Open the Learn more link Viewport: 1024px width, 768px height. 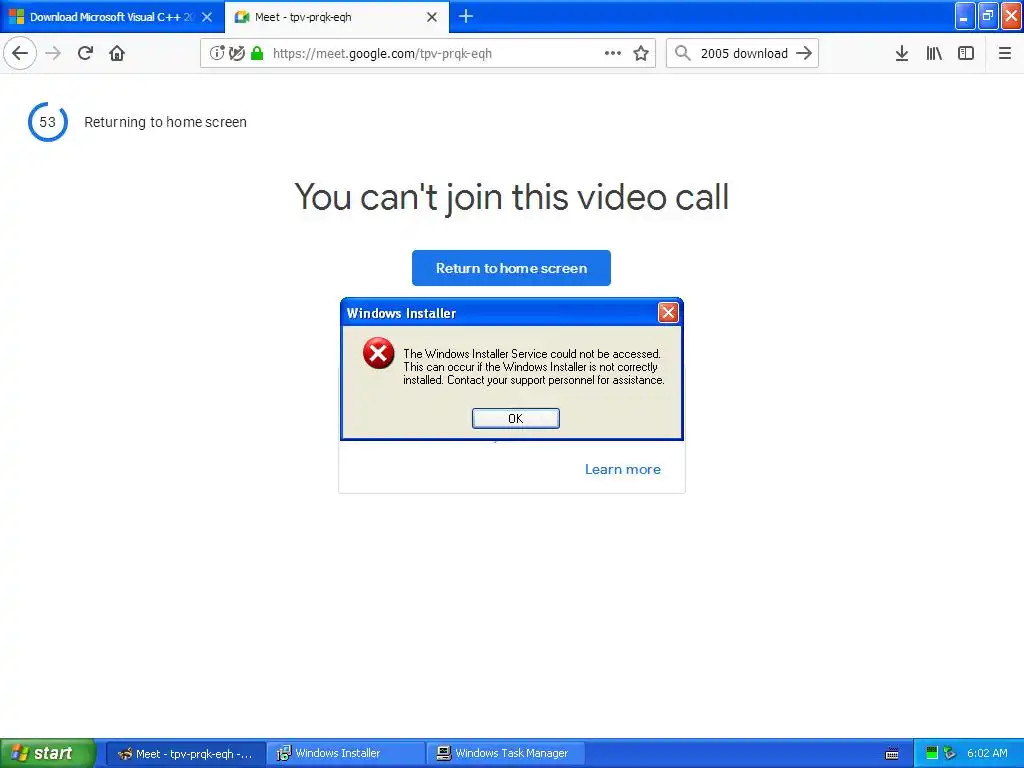point(622,469)
